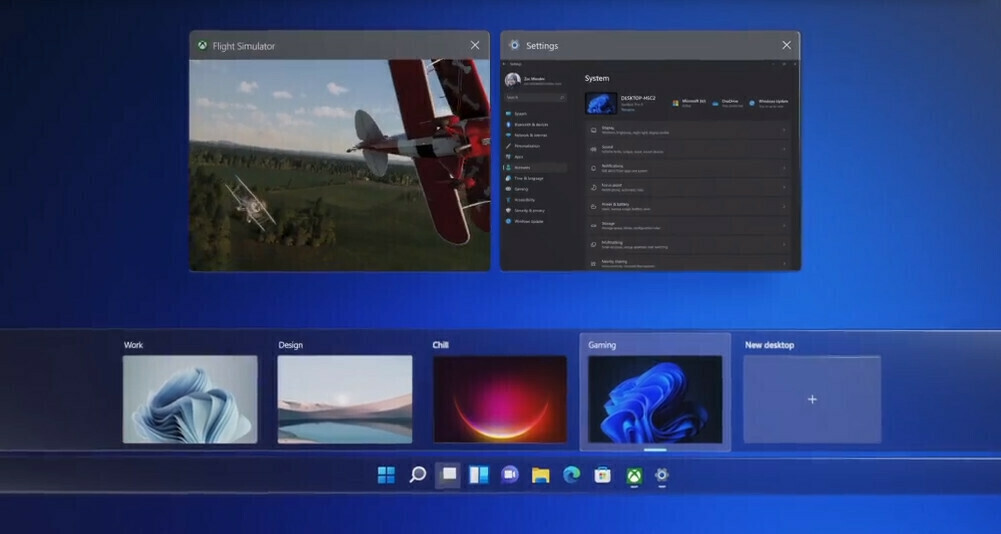Toggle the Task View taskbar button
This screenshot has width=1001, height=534.
[x=448, y=475]
